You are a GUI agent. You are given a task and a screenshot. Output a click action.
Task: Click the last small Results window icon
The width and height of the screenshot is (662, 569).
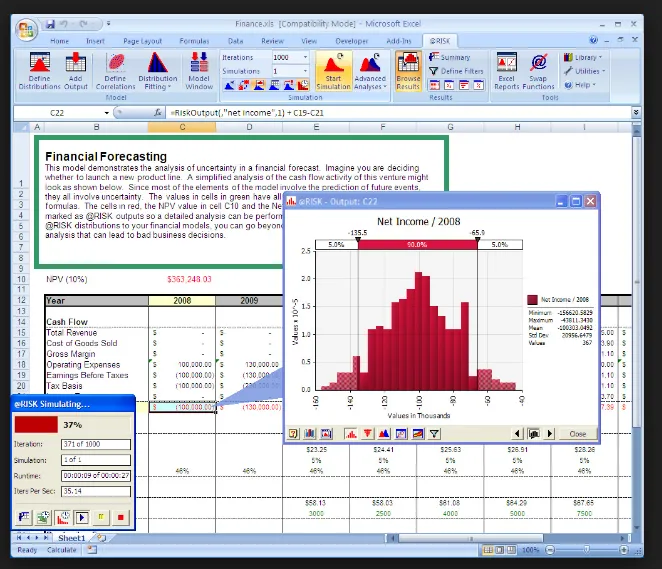click(x=478, y=86)
